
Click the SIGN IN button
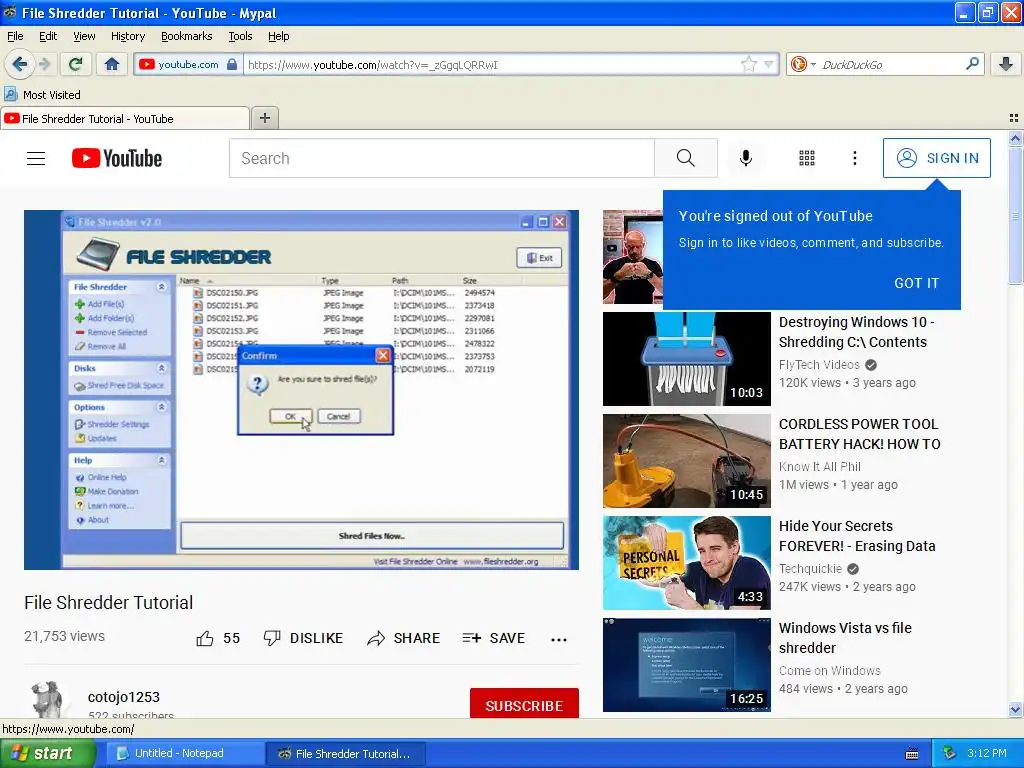tap(936, 158)
